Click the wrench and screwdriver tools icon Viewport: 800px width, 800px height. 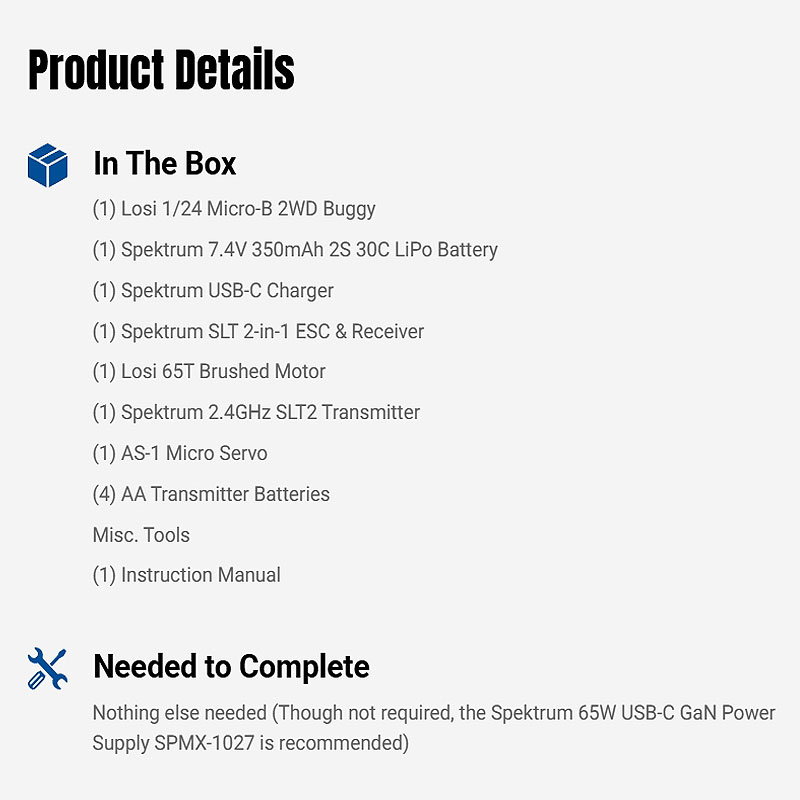pyautogui.click(x=47, y=667)
